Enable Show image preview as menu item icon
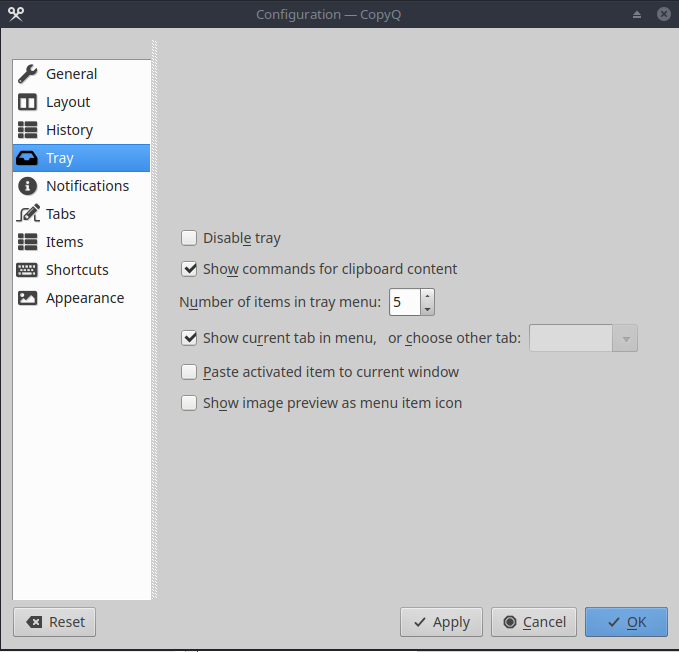 pos(189,403)
